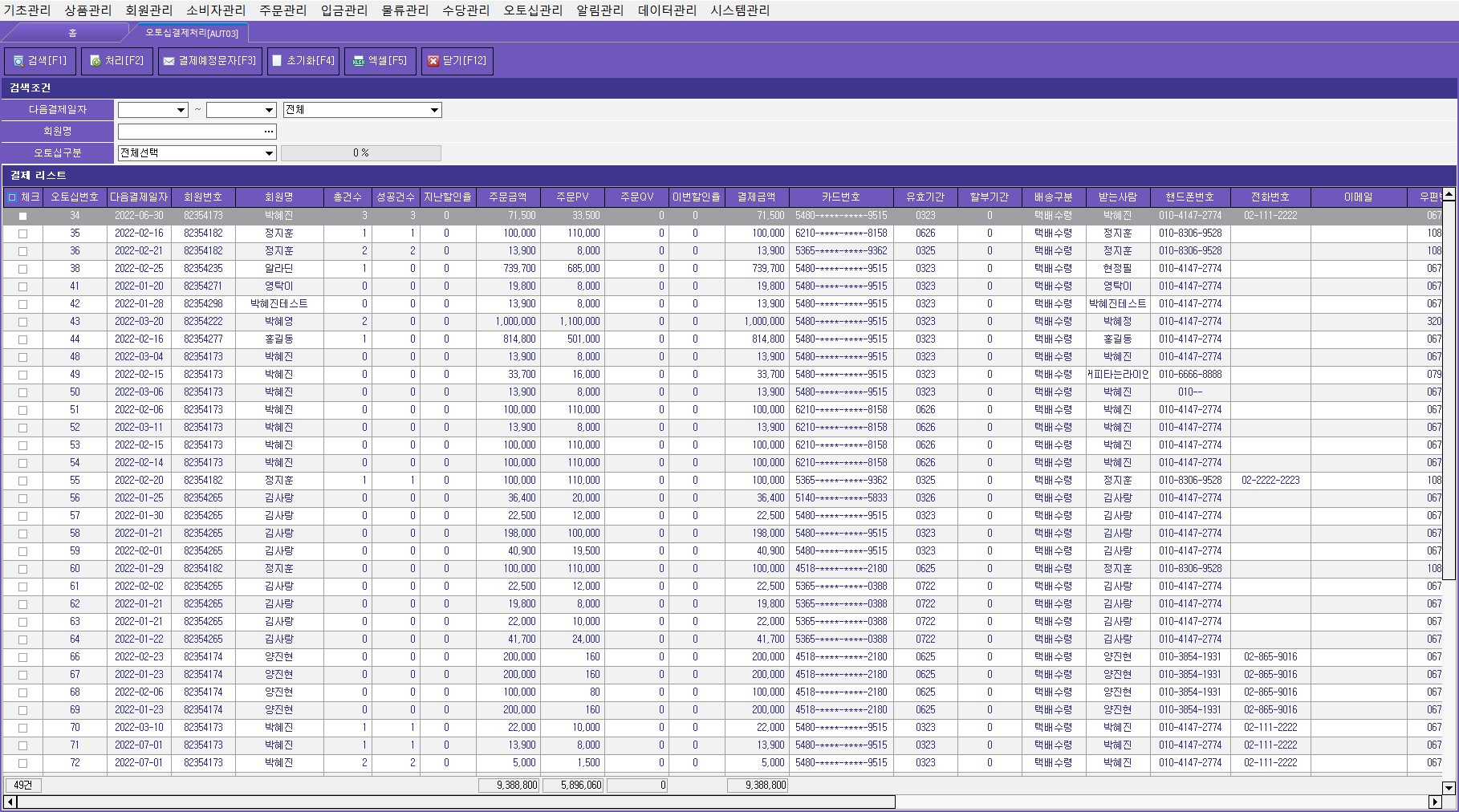Click the horizontal scrollbar left arrow
1459x812 pixels.
(10, 802)
